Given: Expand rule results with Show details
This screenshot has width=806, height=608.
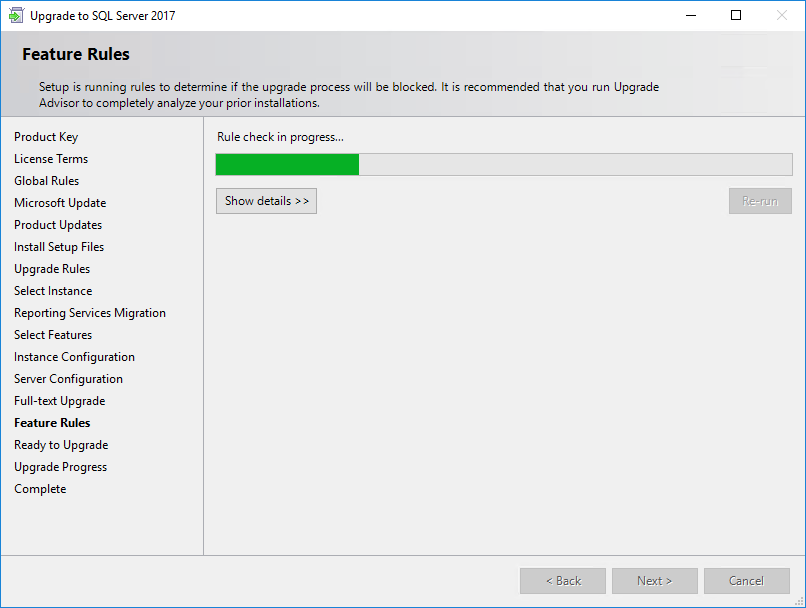Looking at the screenshot, I should coord(266,201).
